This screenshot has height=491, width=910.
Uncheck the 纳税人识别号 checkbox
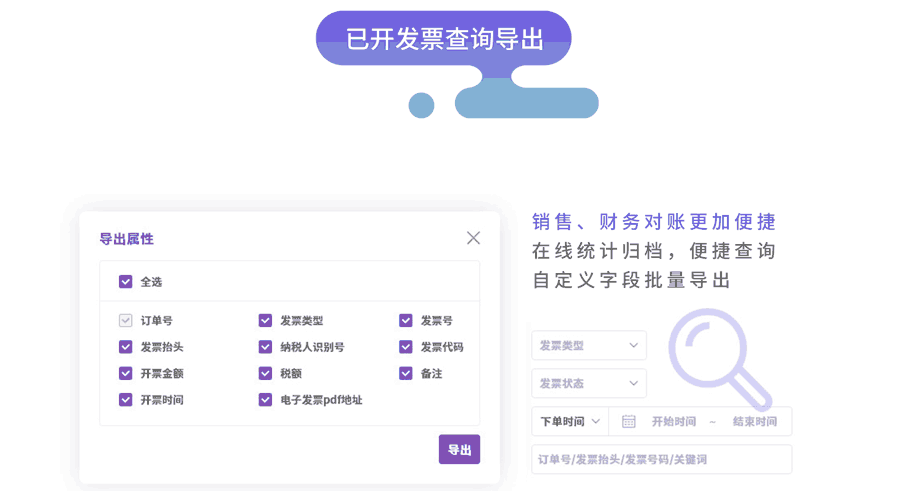click(x=265, y=347)
